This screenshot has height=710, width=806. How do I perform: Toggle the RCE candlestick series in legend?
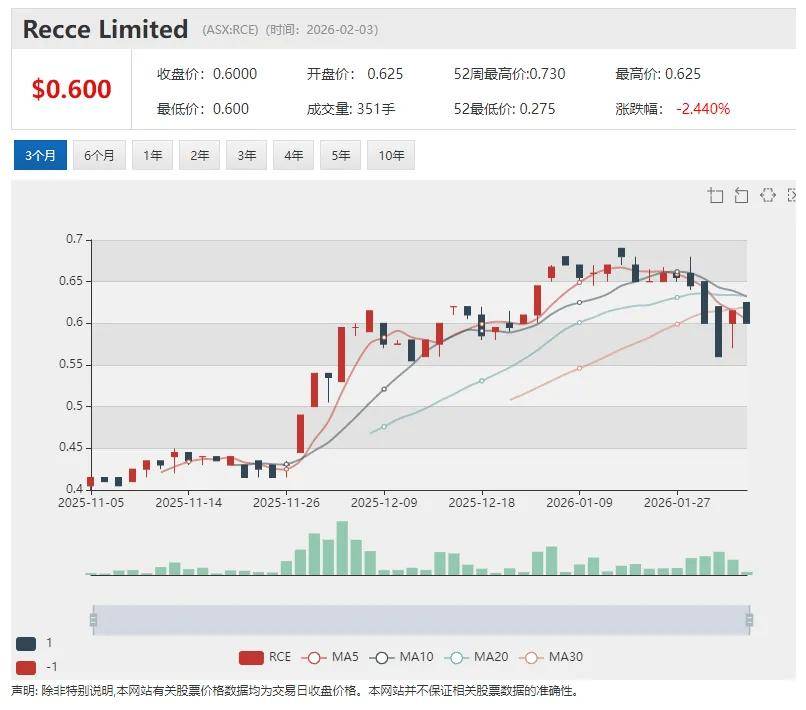[265, 657]
